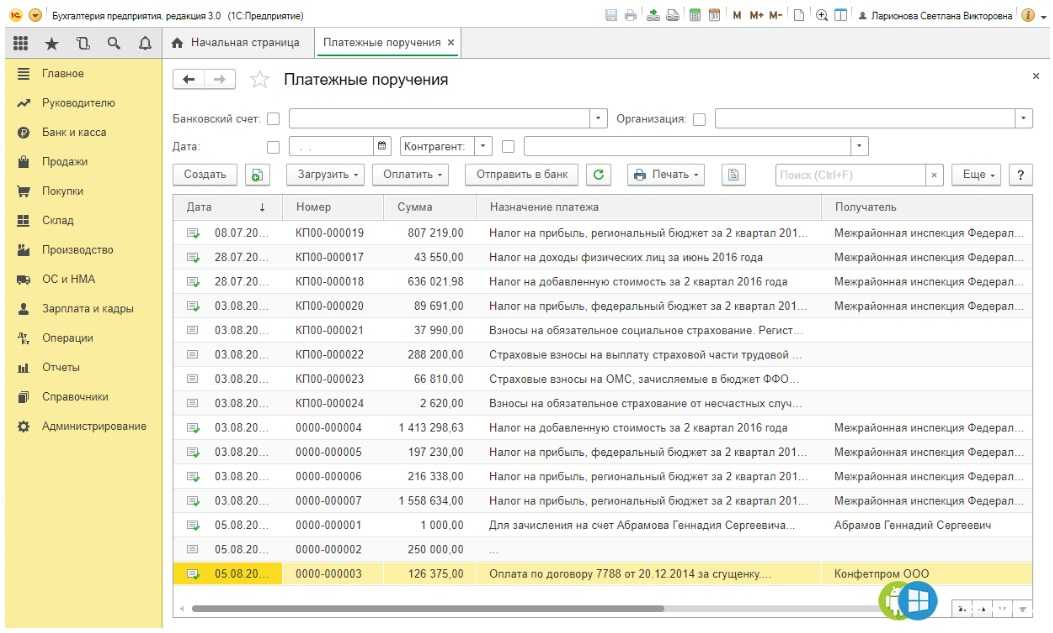The image size is (1053, 633).
Task: Click the Поиск search field
Action: point(850,175)
